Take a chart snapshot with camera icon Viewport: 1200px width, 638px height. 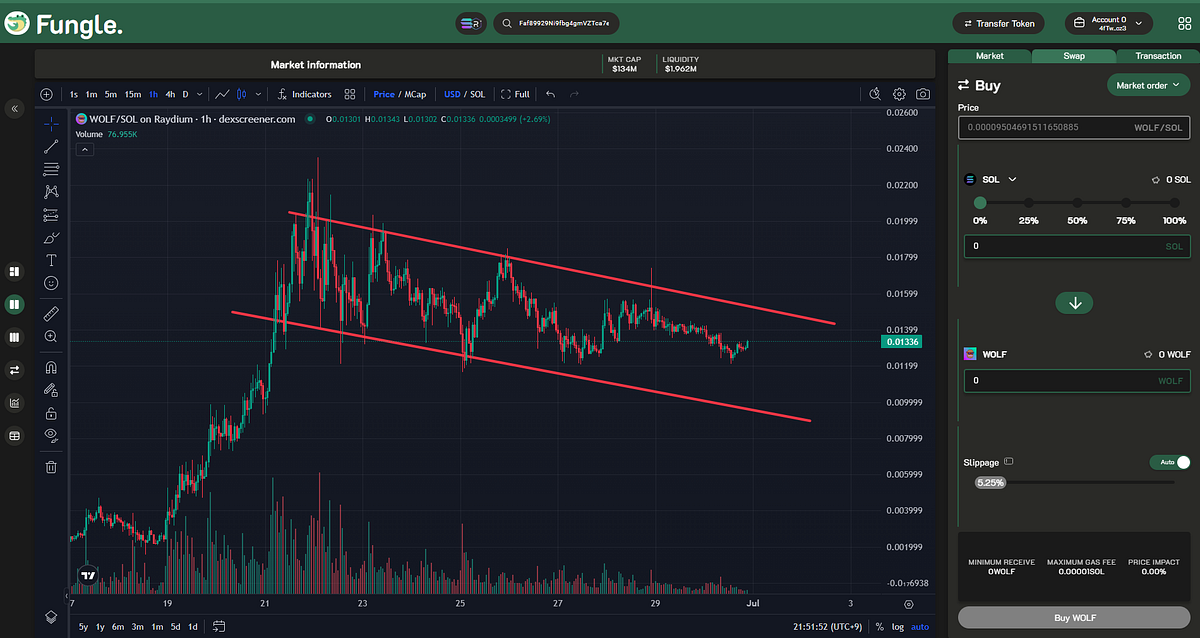[922, 94]
